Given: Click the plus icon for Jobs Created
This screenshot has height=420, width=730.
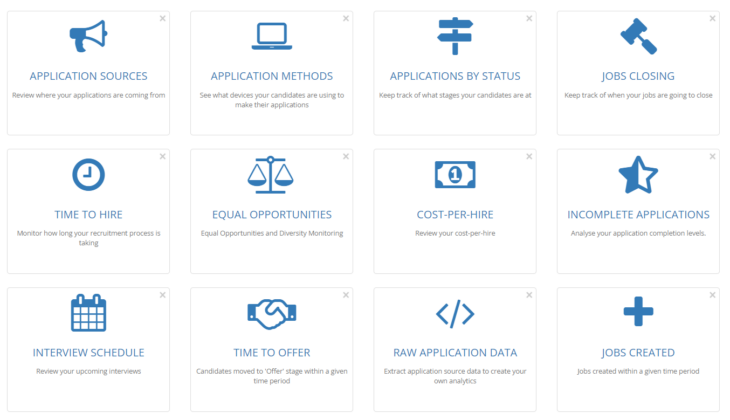Looking at the screenshot, I should tap(638, 313).
